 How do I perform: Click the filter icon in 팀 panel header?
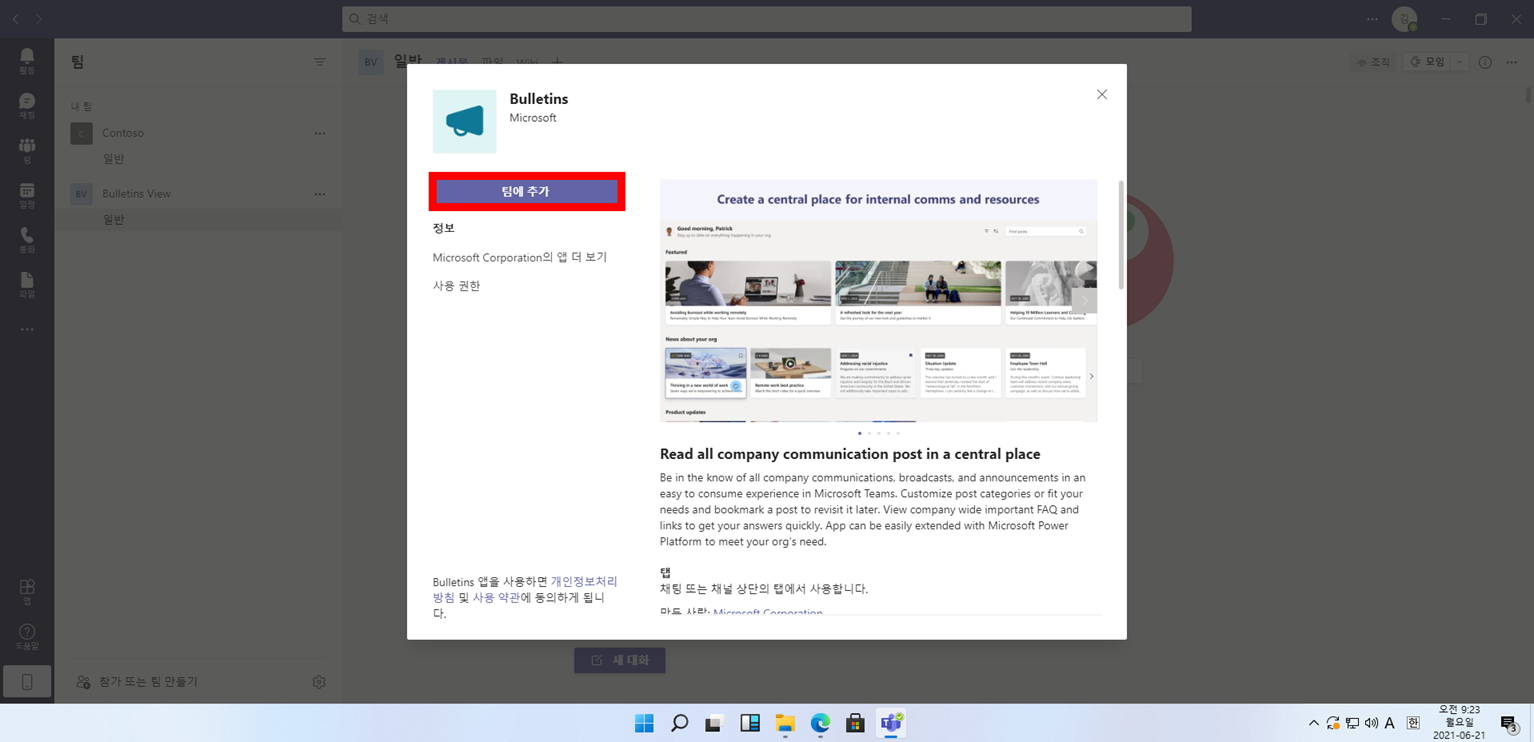[x=320, y=62]
